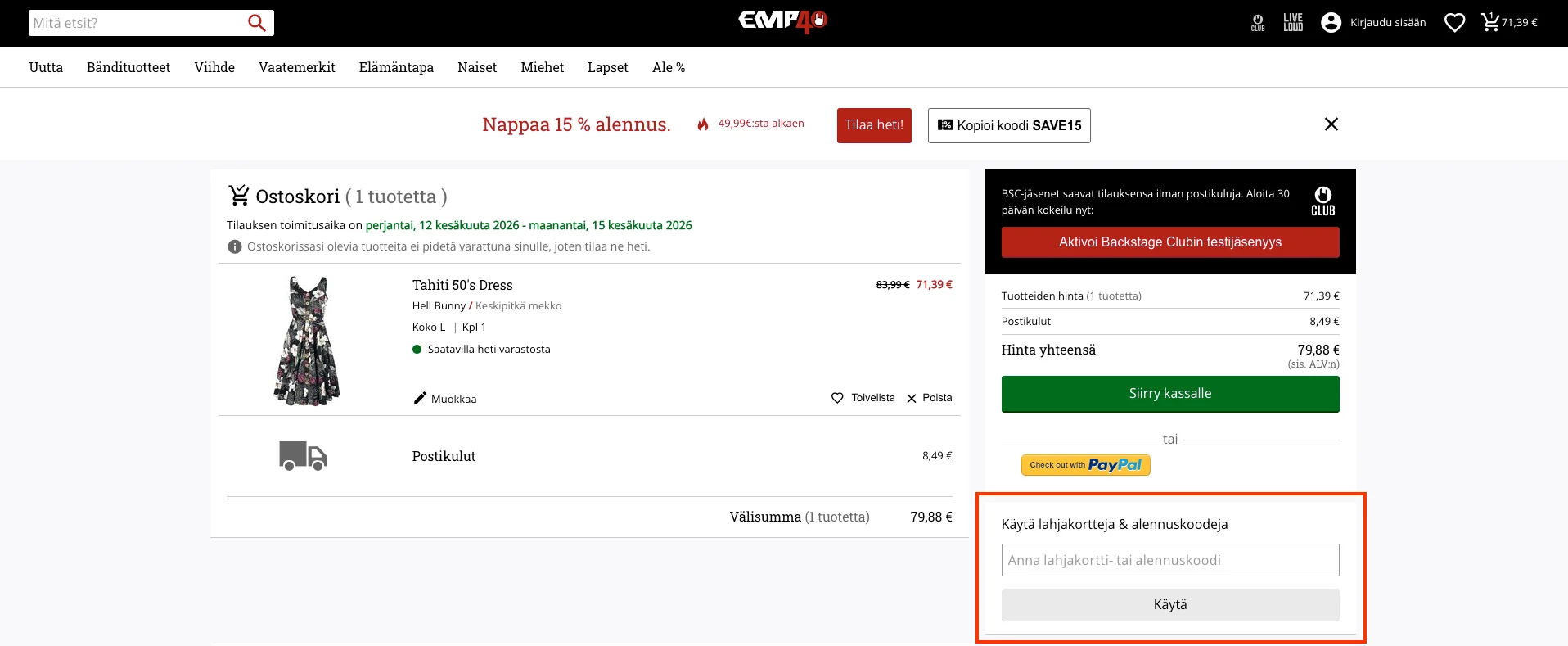Click the Hell Bunny brand link
This screenshot has width=1568, height=646.
pyautogui.click(x=439, y=305)
